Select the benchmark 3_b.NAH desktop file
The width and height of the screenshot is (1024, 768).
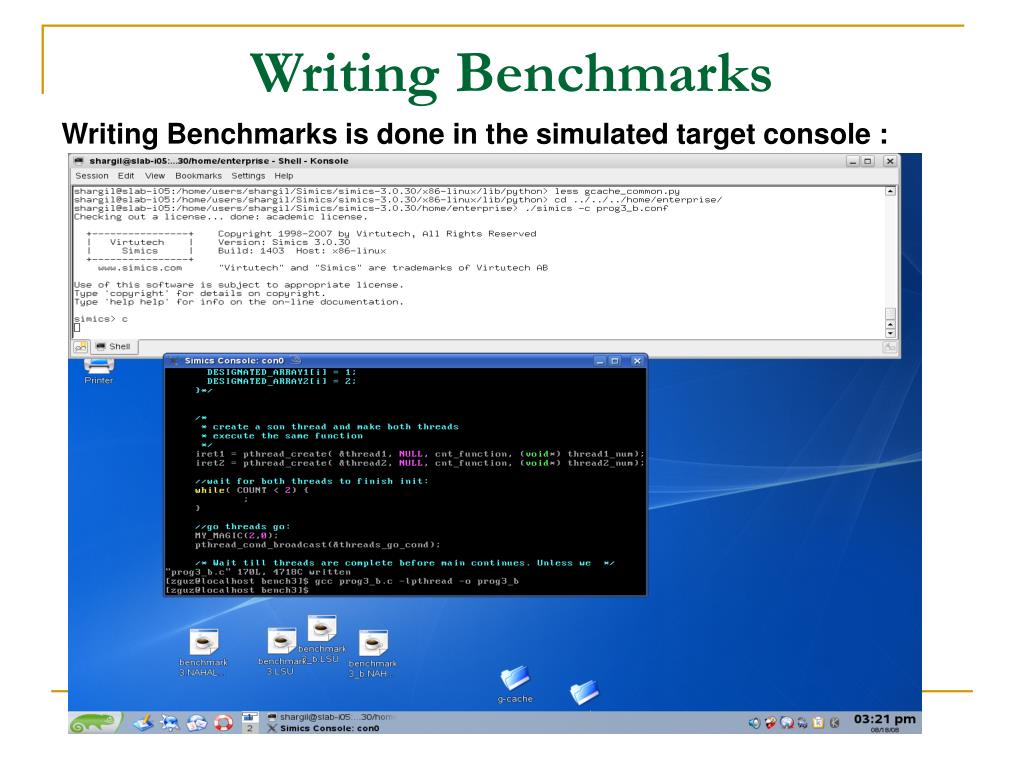[x=372, y=654]
